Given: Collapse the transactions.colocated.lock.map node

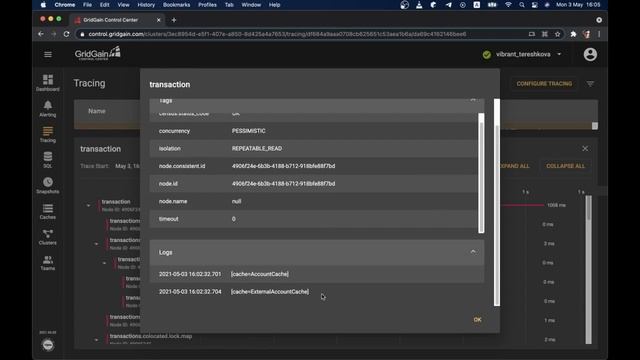Looking at the screenshot, I should click(96, 340).
